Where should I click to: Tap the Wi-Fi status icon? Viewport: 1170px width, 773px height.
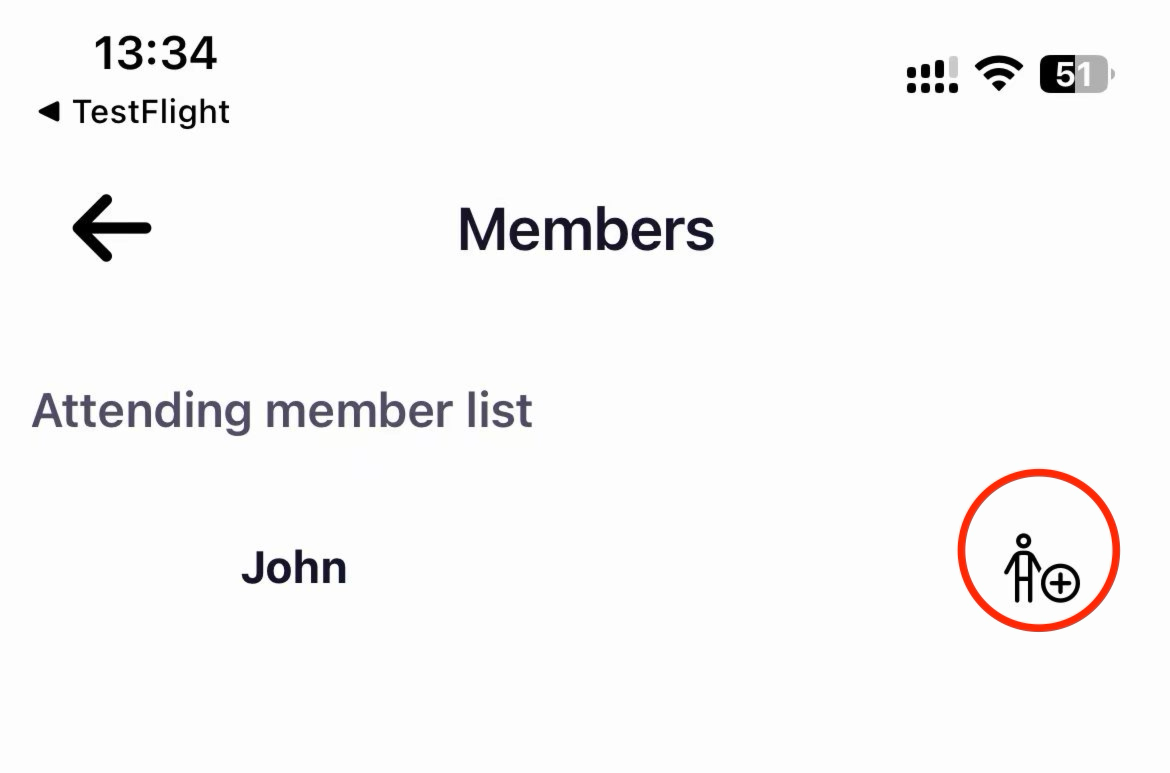click(x=998, y=74)
